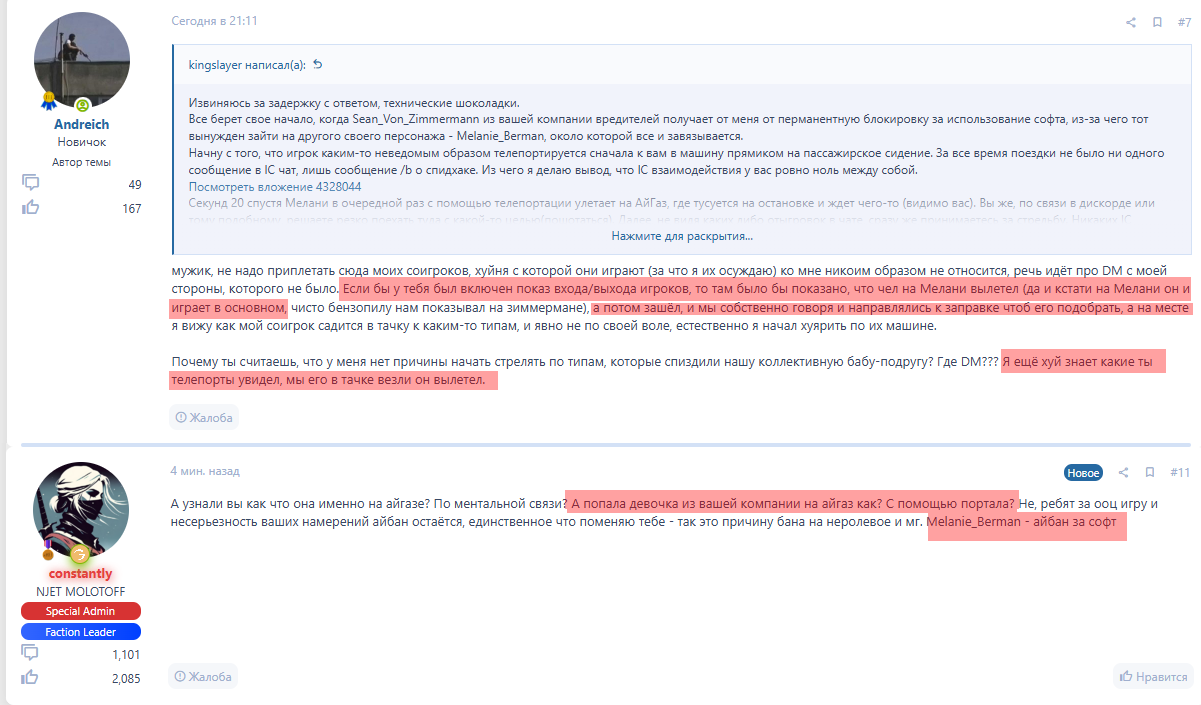Share post #11 using share icon
1201x705 pixels.
point(1123,472)
